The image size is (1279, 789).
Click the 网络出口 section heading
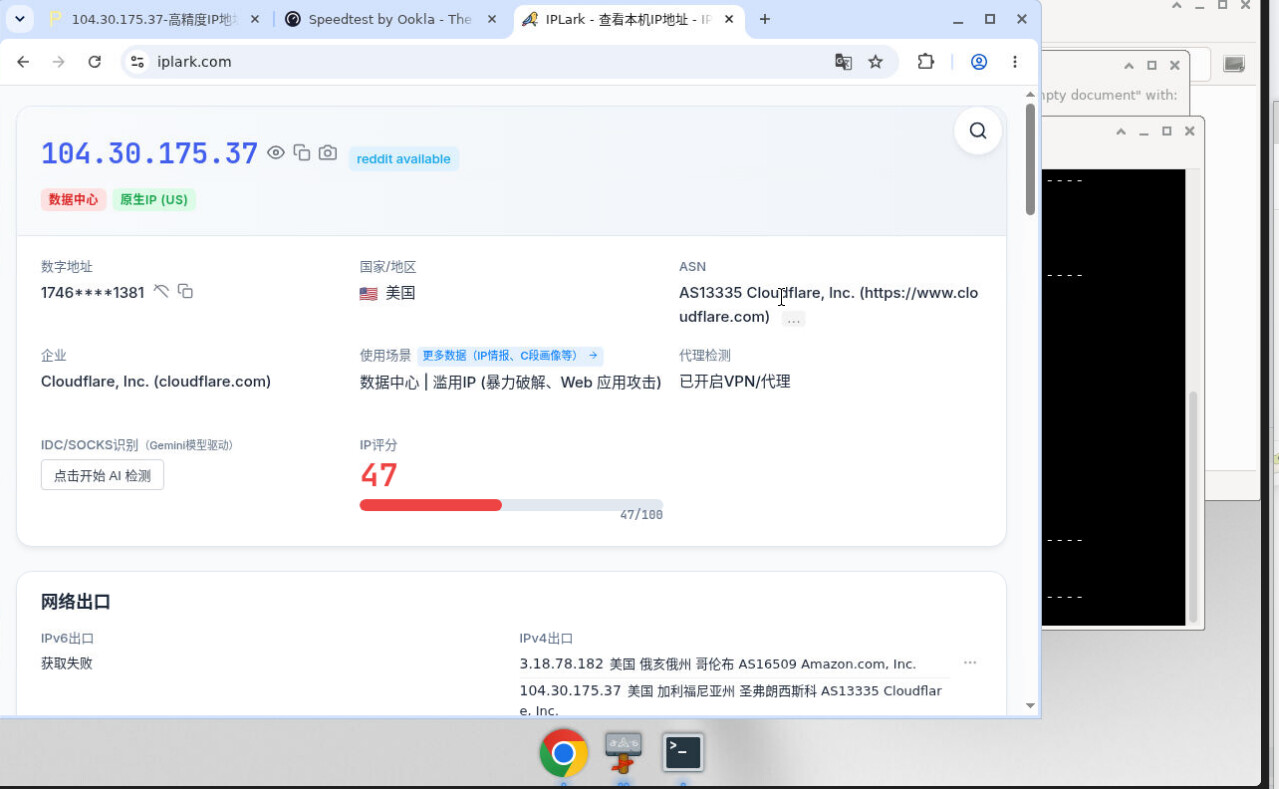click(76, 602)
